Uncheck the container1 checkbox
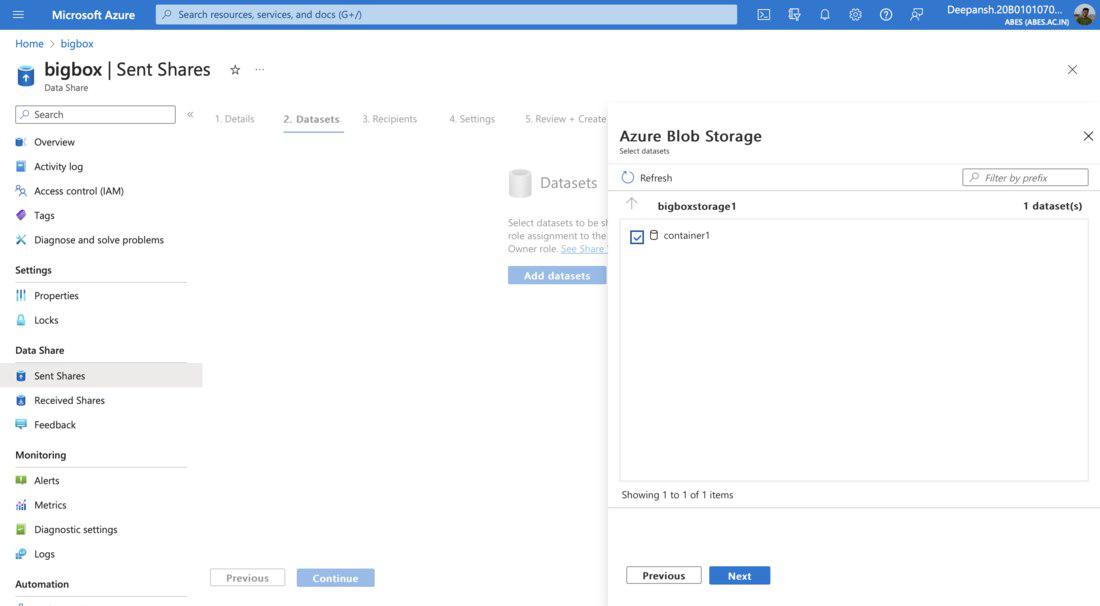Screen dimensions: 1100x606 click(x=637, y=237)
